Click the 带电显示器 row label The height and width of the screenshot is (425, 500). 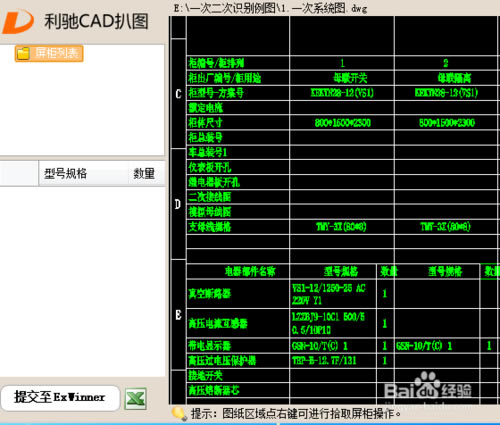point(210,345)
